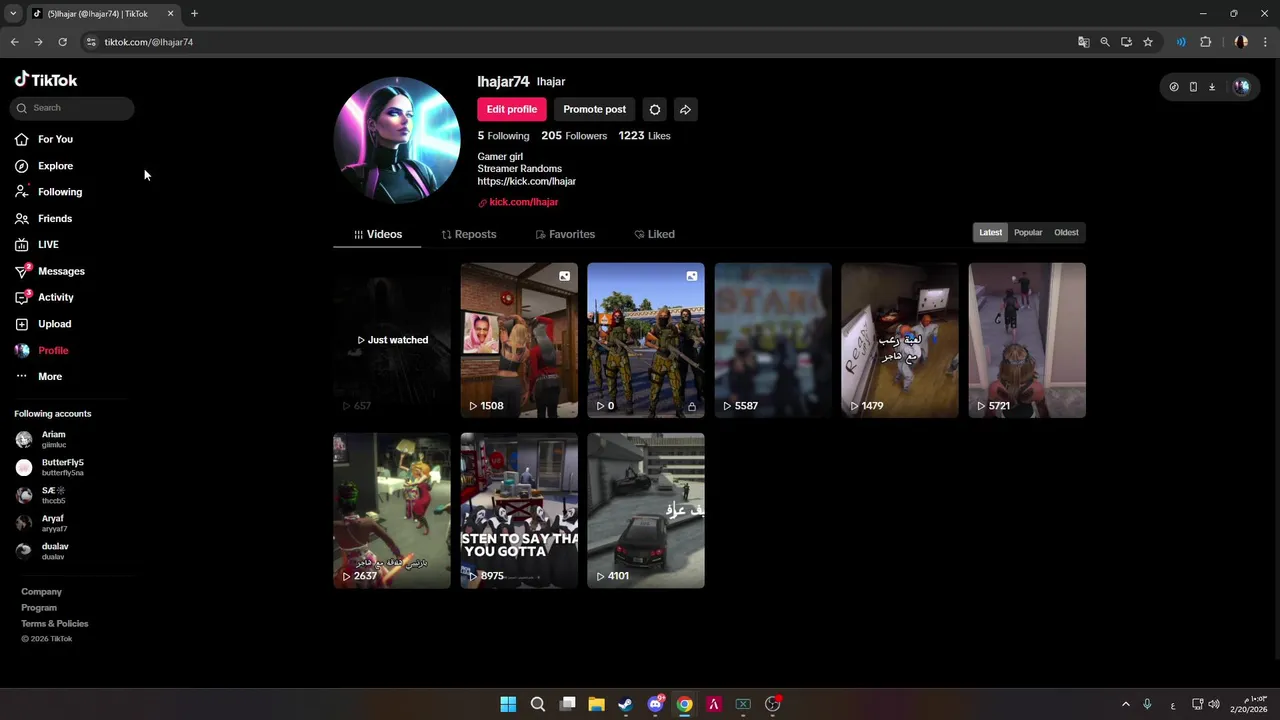The image size is (1280, 720).
Task: Open the More menu in sidebar
Action: (x=50, y=377)
